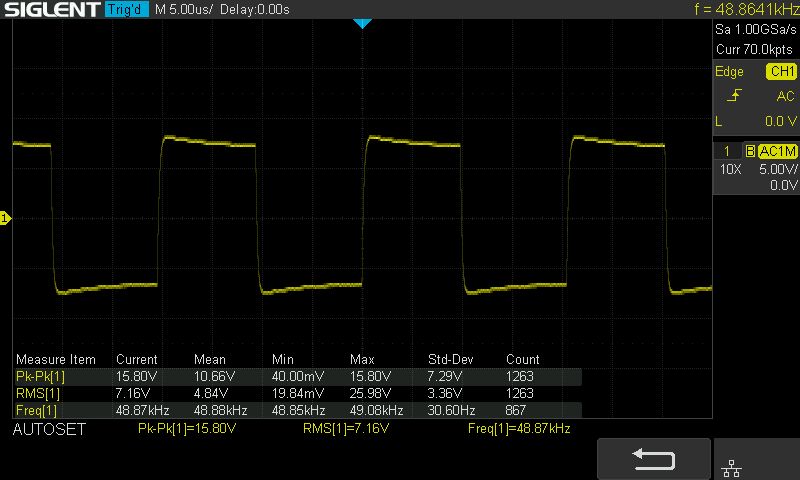The width and height of the screenshot is (800, 480).
Task: Click Freq min value 48.85kHz
Action: (298, 410)
